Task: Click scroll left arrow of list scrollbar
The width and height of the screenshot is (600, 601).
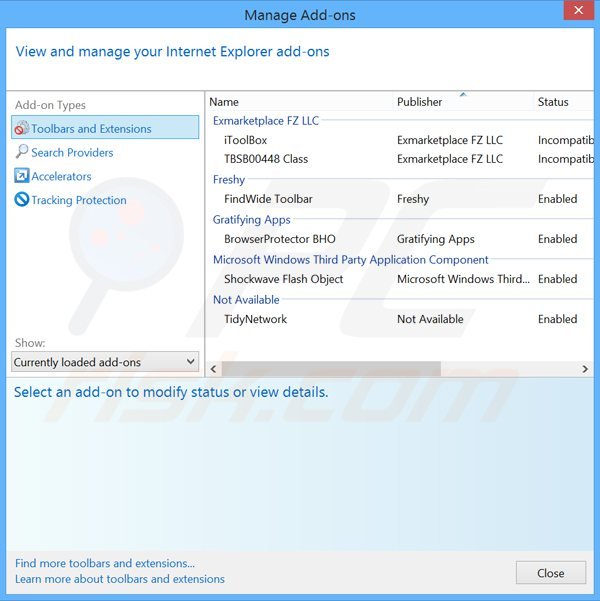Action: point(214,369)
